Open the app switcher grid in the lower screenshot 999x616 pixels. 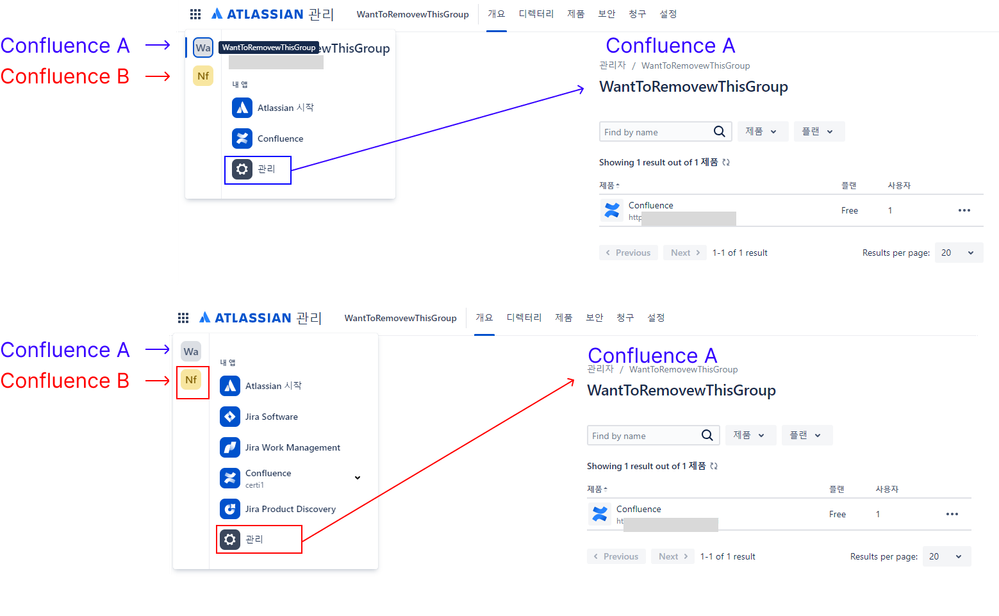[x=183, y=318]
